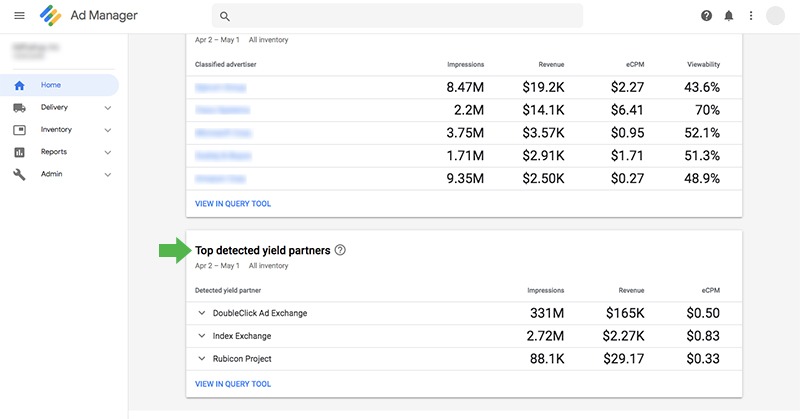Expand the Index Exchange row
The height and width of the screenshot is (419, 800).
pos(202,336)
